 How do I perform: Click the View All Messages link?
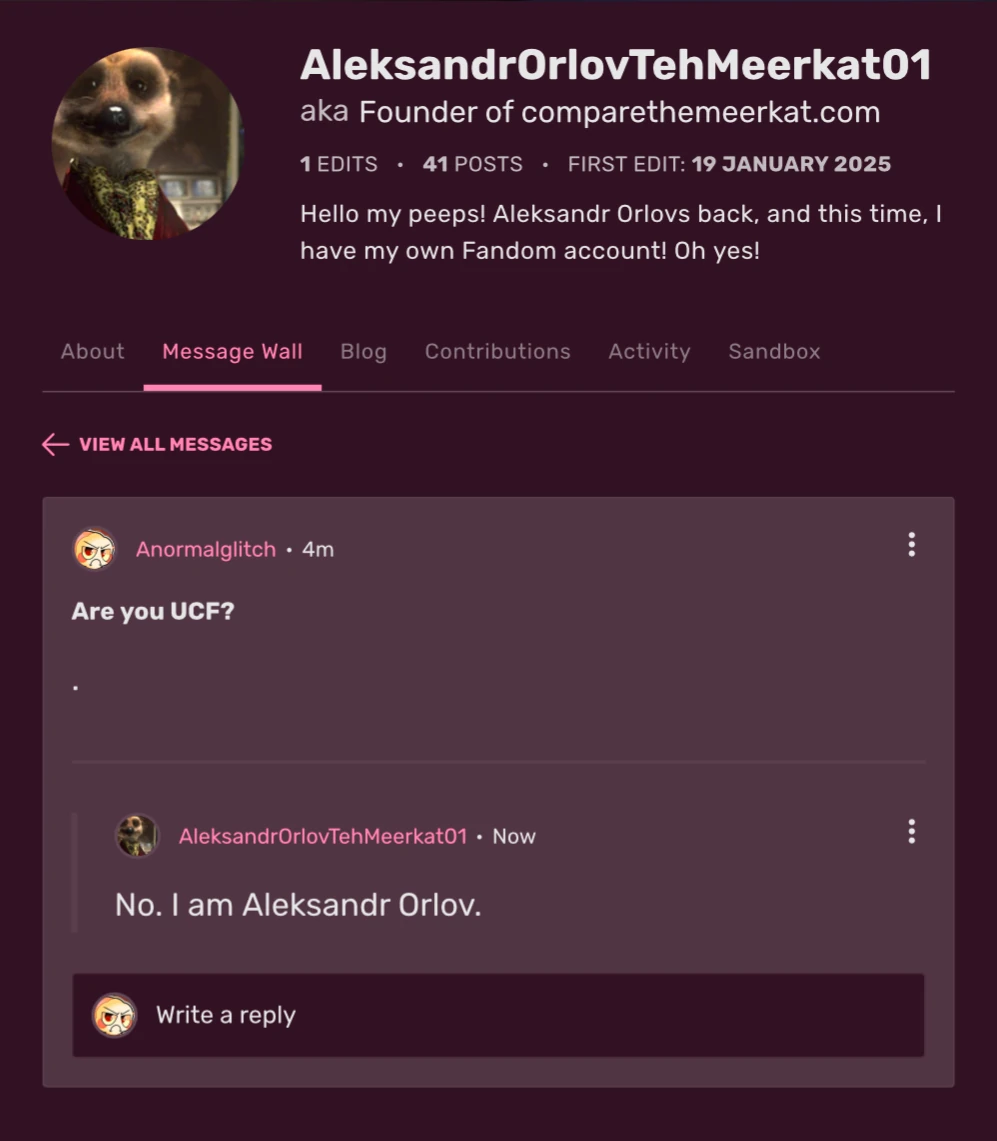(x=175, y=444)
